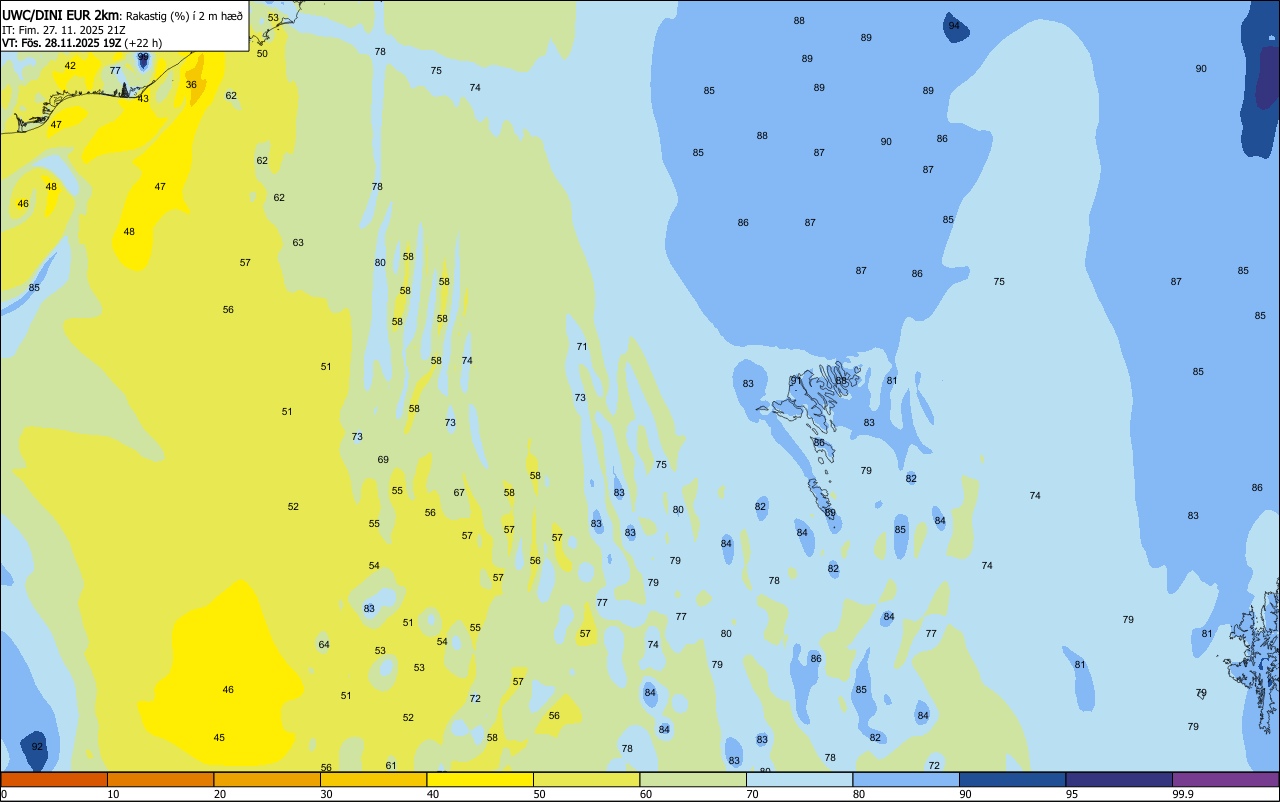The image size is (1280, 802).
Task: Click the 'VT: Fös. 28.11.2025 19Z' line
Action: pyautogui.click(x=61, y=43)
